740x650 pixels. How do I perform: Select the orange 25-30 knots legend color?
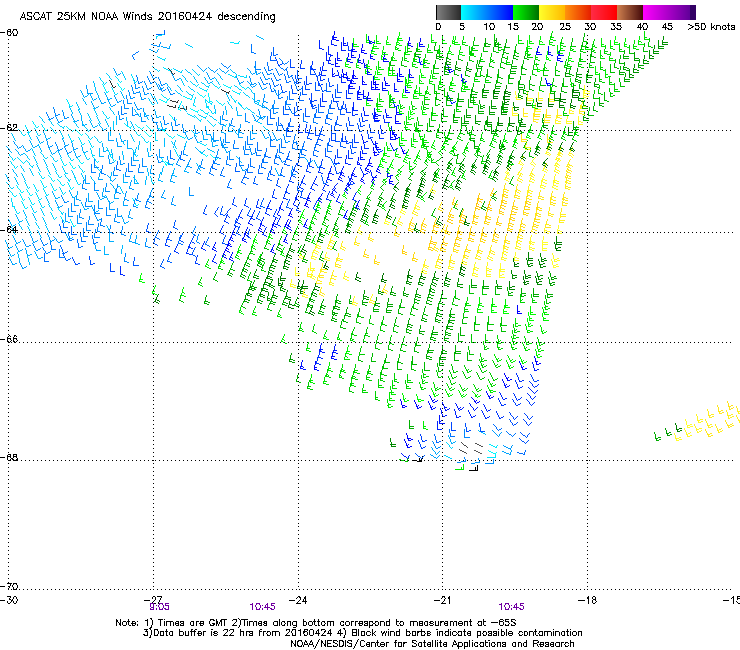coord(578,12)
